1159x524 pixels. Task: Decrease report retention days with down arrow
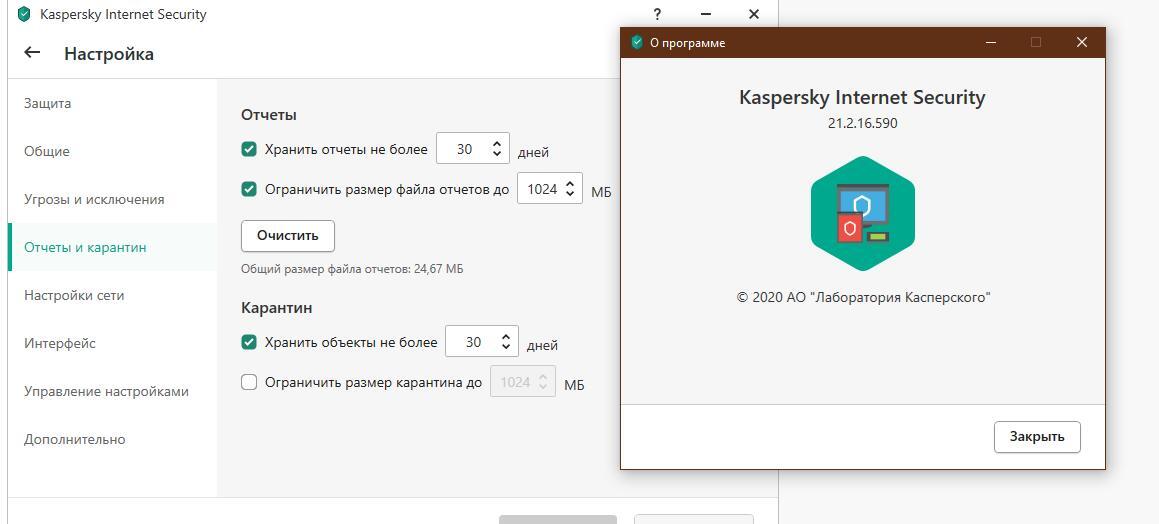coord(497,154)
